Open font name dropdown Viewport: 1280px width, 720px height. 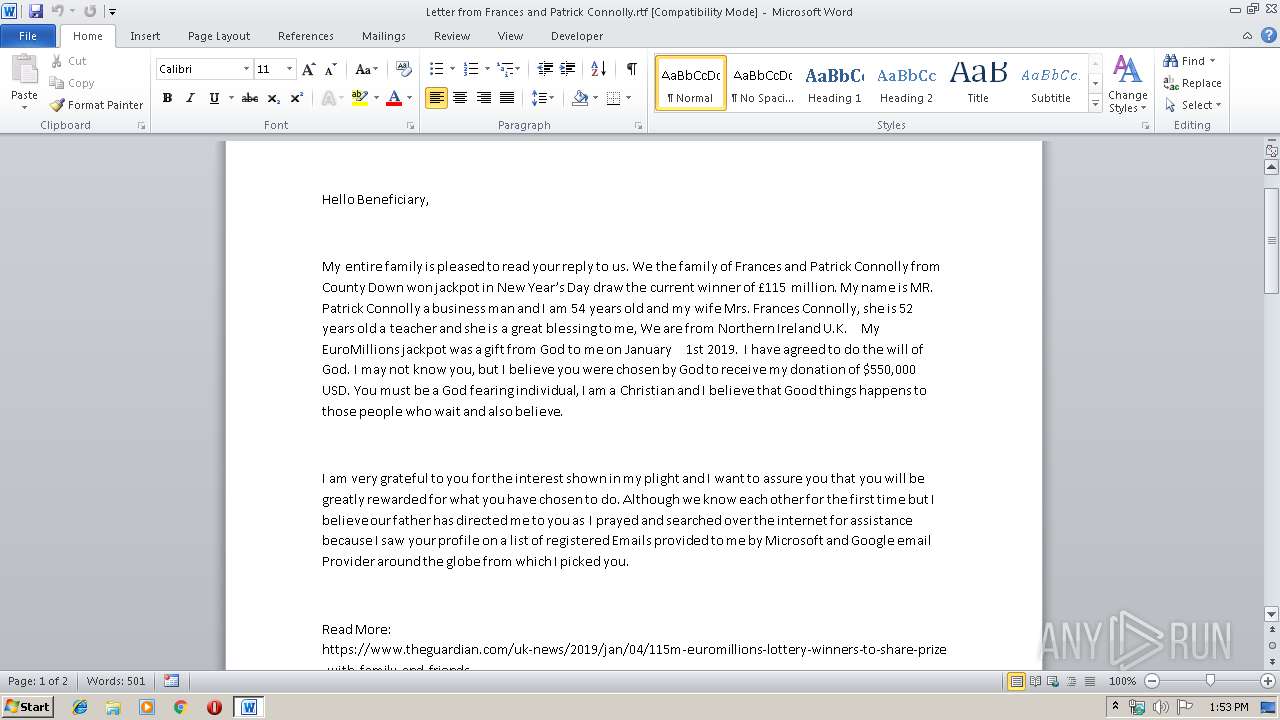pos(246,69)
